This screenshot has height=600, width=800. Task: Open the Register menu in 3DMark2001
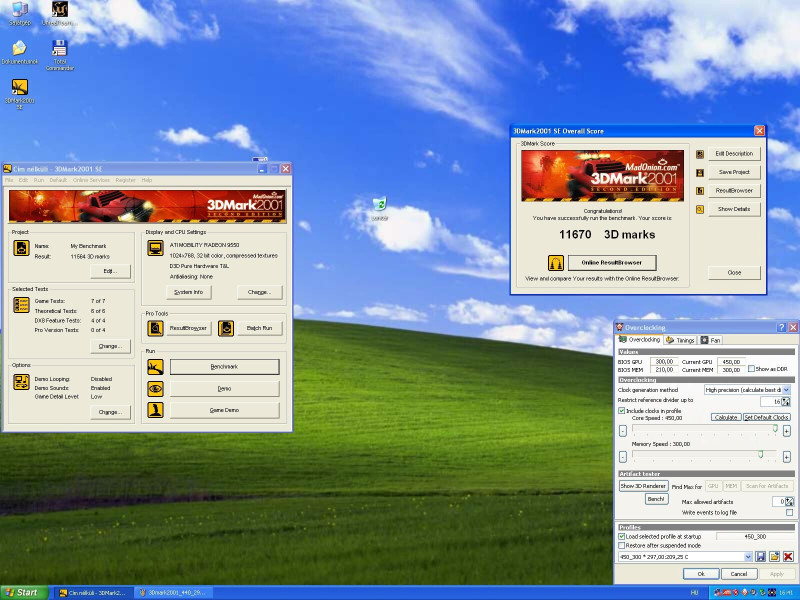click(x=126, y=180)
